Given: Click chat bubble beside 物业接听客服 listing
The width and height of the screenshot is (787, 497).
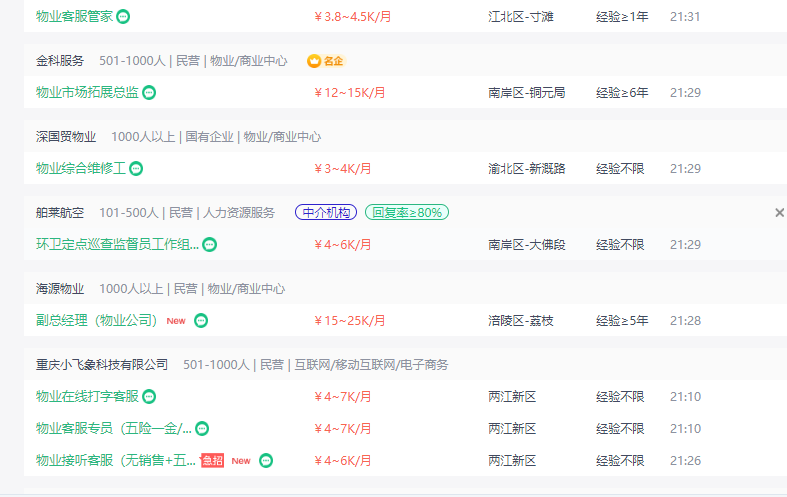Looking at the screenshot, I should 266,460.
